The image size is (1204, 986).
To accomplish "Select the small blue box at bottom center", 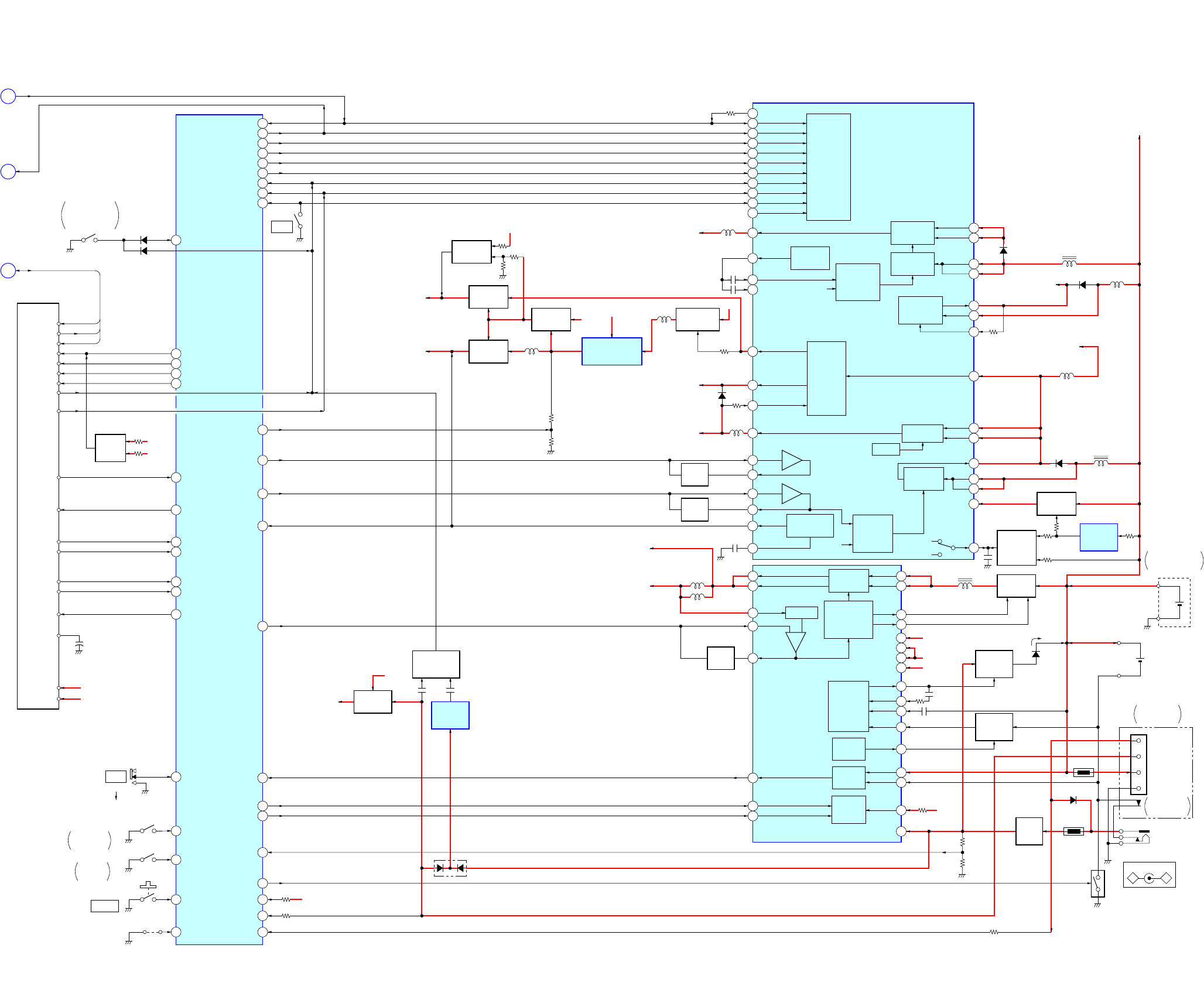I will 450,715.
